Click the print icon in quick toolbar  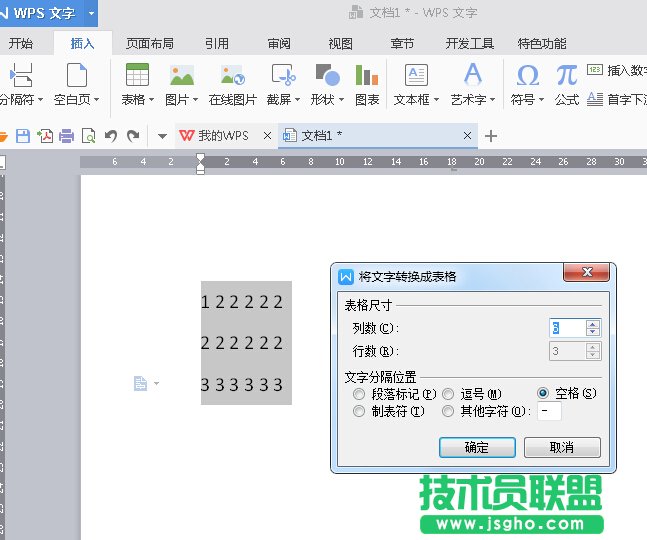(67, 136)
